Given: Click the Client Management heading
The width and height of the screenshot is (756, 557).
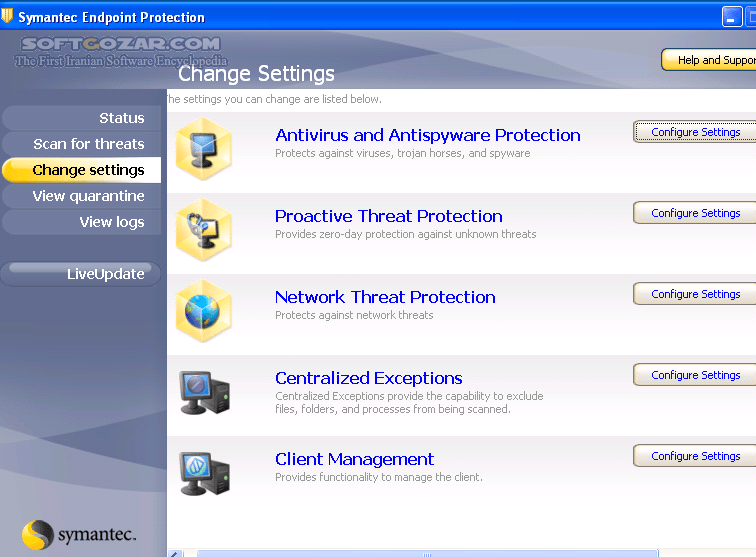Looking at the screenshot, I should click(354, 460).
